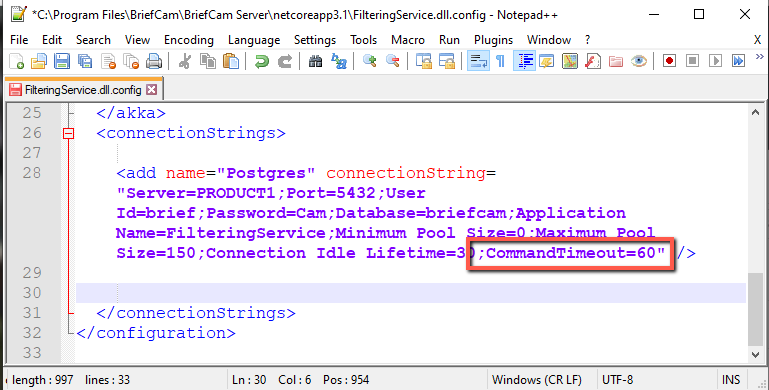This screenshot has height=390, width=769.
Task: Start macro recording with red dot icon
Action: coord(669,61)
